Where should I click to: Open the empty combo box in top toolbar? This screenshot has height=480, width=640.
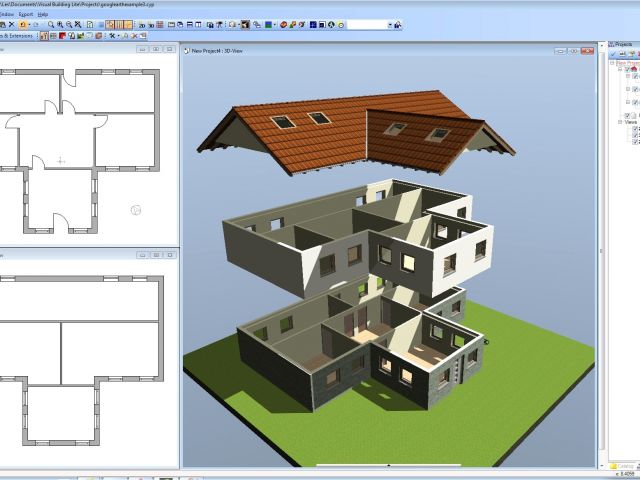pyautogui.click(x=370, y=24)
